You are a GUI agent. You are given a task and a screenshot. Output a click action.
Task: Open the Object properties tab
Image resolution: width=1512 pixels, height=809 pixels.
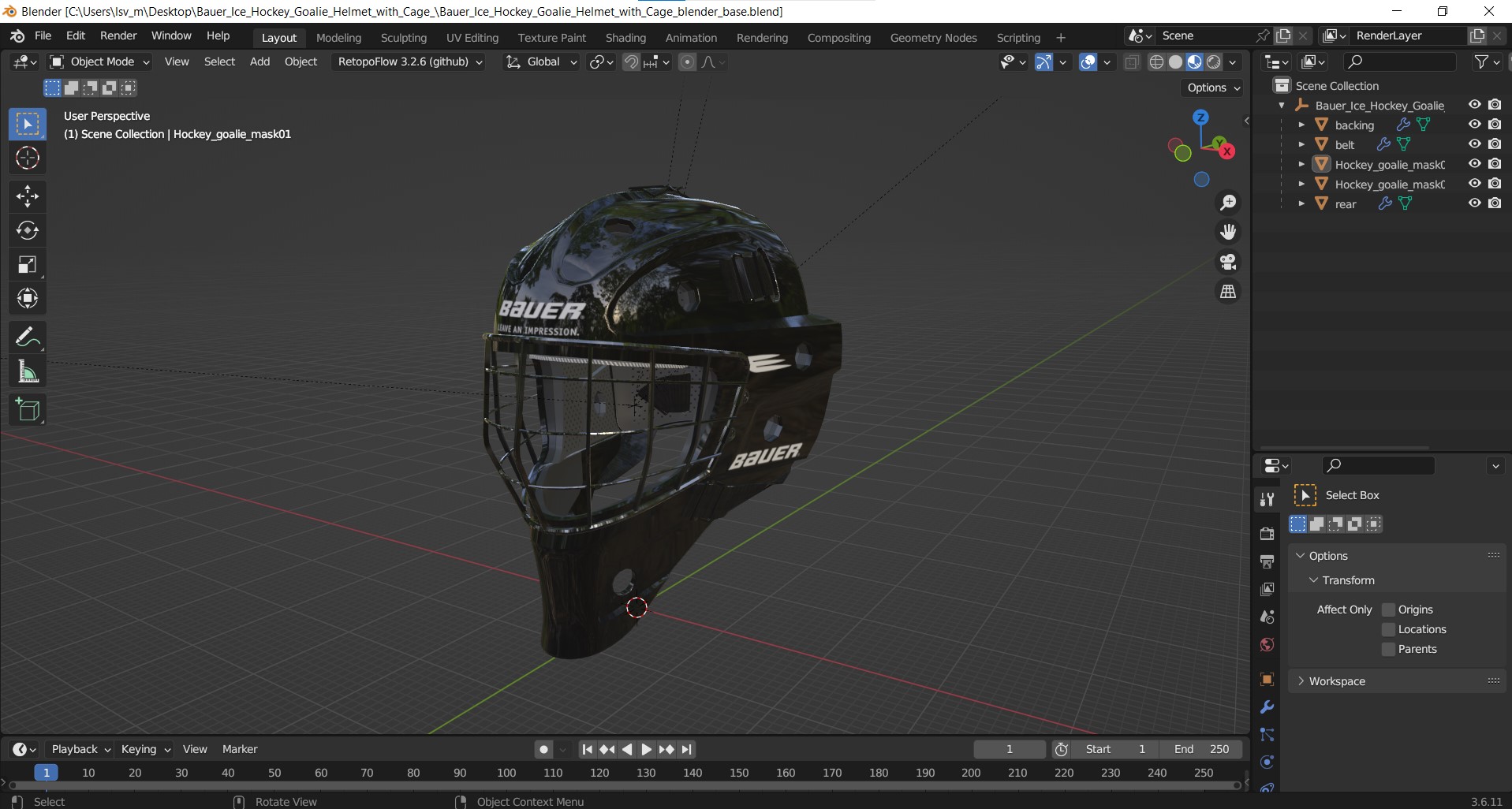pyautogui.click(x=1267, y=679)
